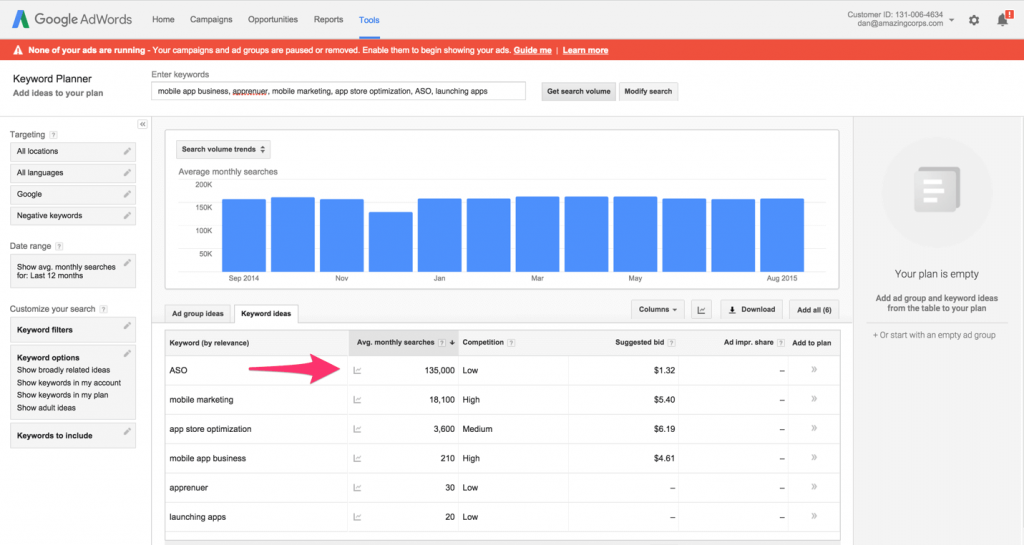Edit the Negative keywords setting
The width and height of the screenshot is (1024, 545).
[x=127, y=215]
